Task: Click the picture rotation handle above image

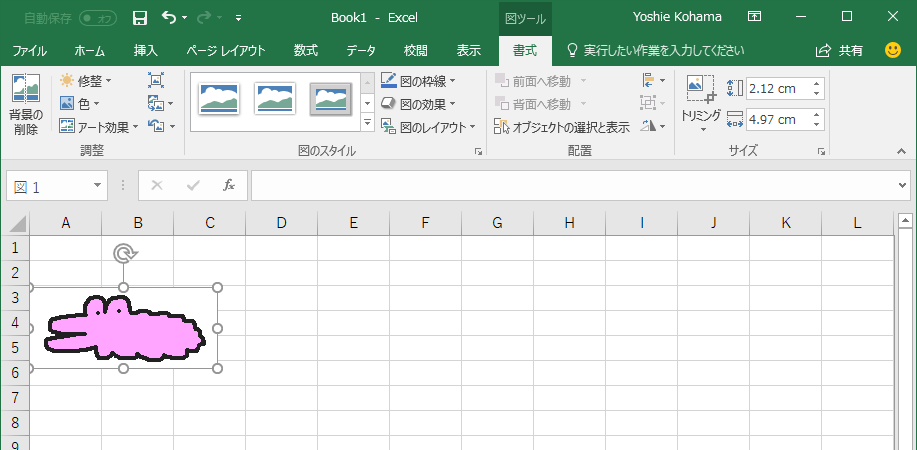Action: tap(124, 253)
